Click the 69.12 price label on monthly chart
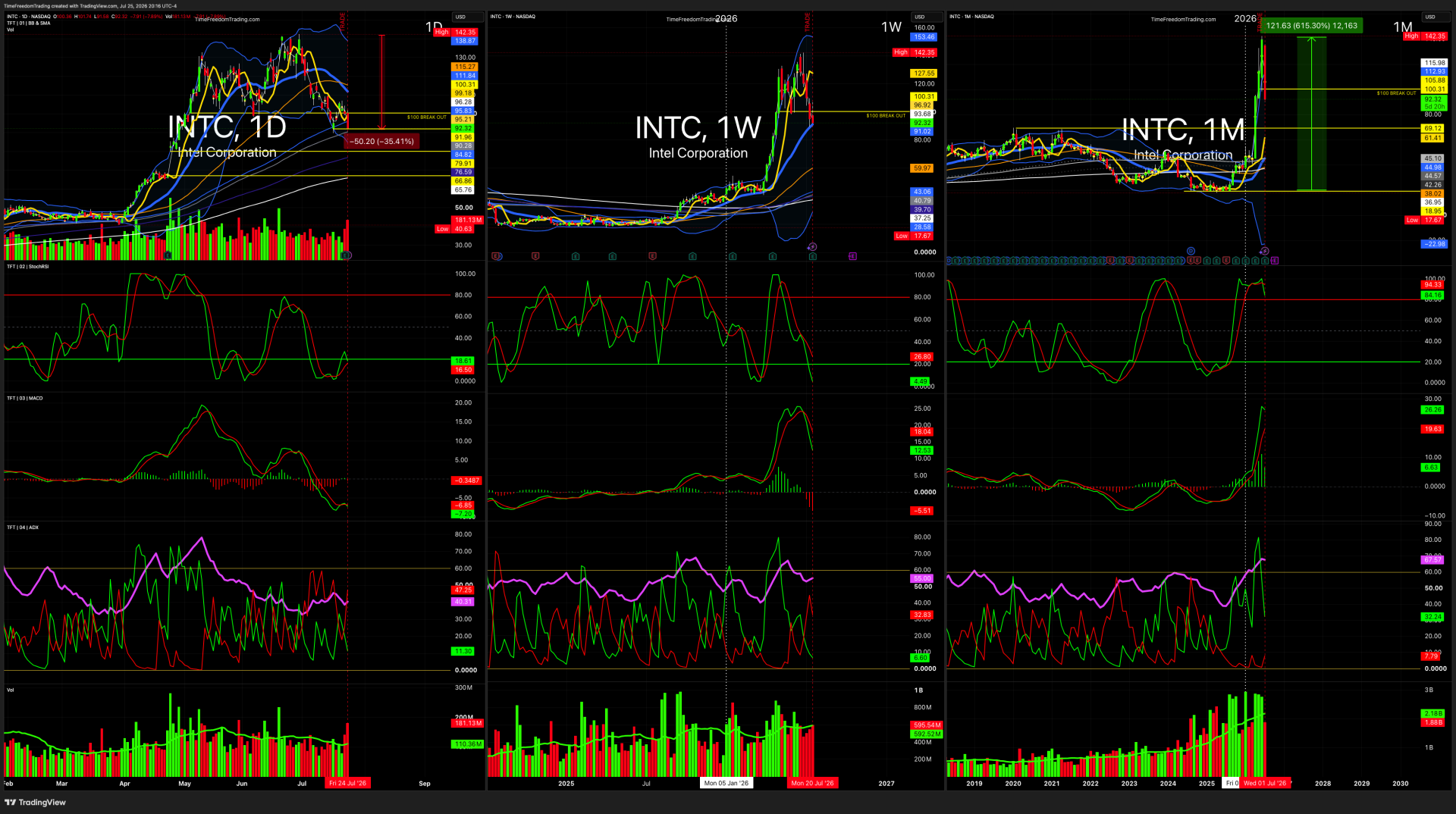1456x814 pixels. [1433, 129]
